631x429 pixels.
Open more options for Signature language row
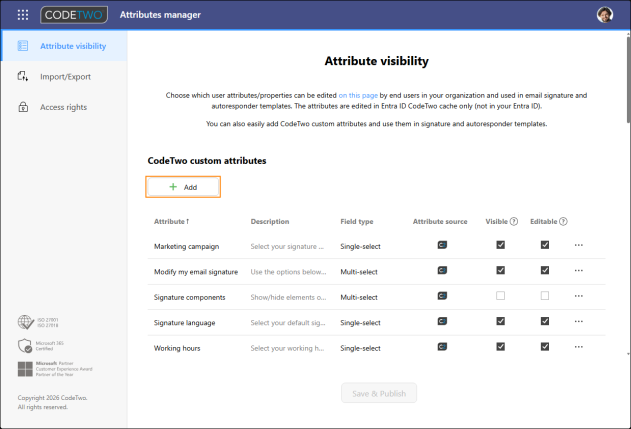point(579,322)
